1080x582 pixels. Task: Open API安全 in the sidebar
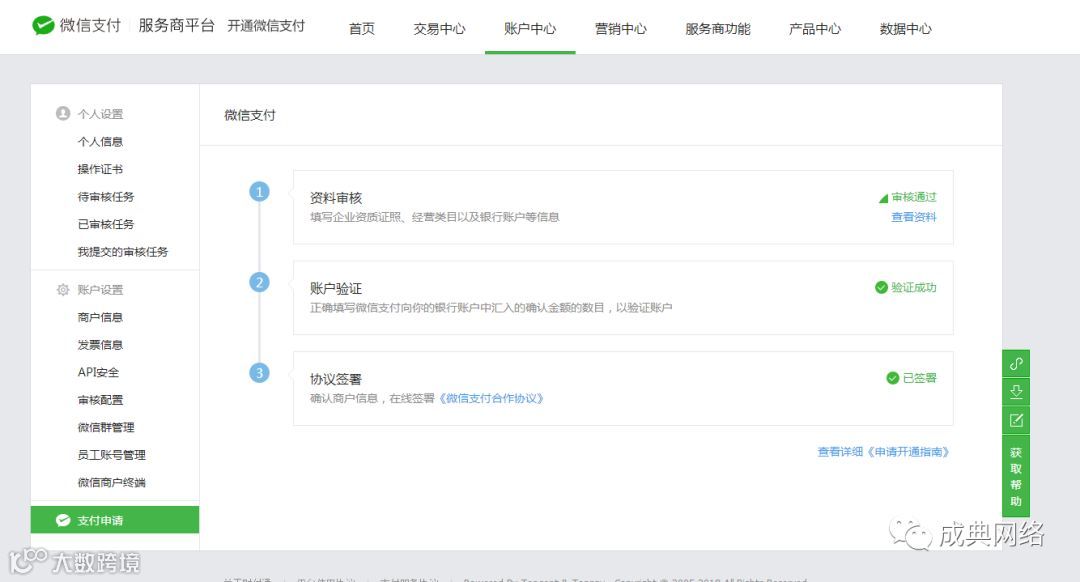point(98,372)
